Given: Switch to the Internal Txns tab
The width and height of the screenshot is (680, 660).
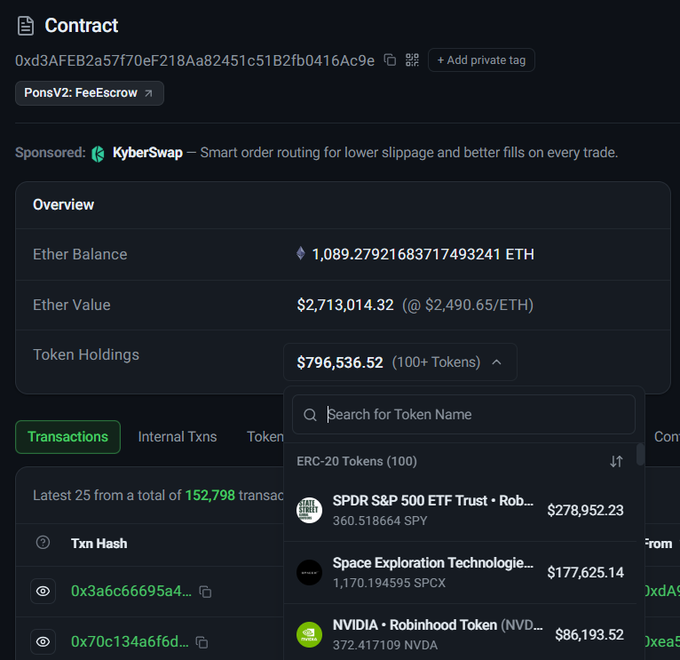Looking at the screenshot, I should (177, 437).
